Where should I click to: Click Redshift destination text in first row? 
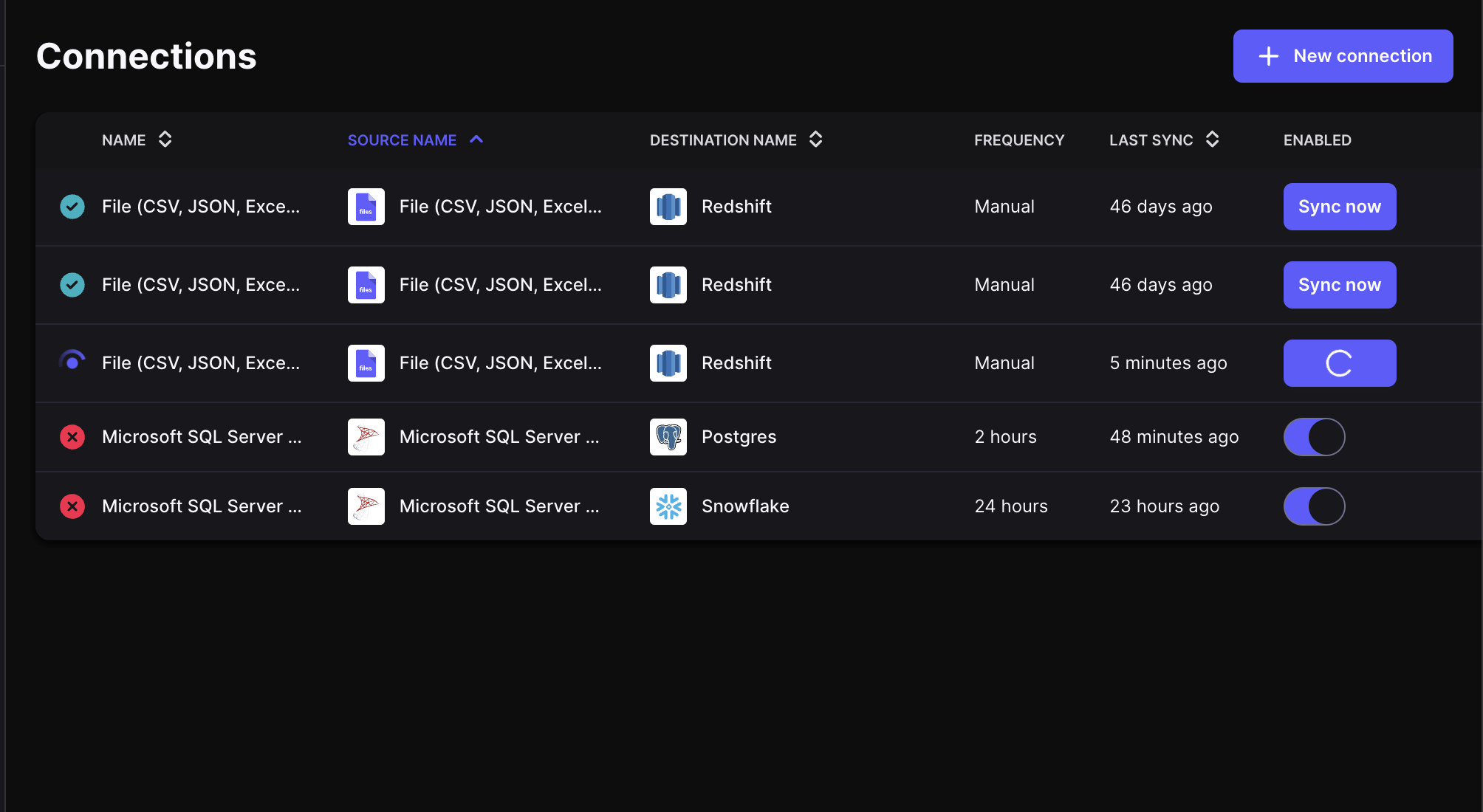pyautogui.click(x=736, y=207)
